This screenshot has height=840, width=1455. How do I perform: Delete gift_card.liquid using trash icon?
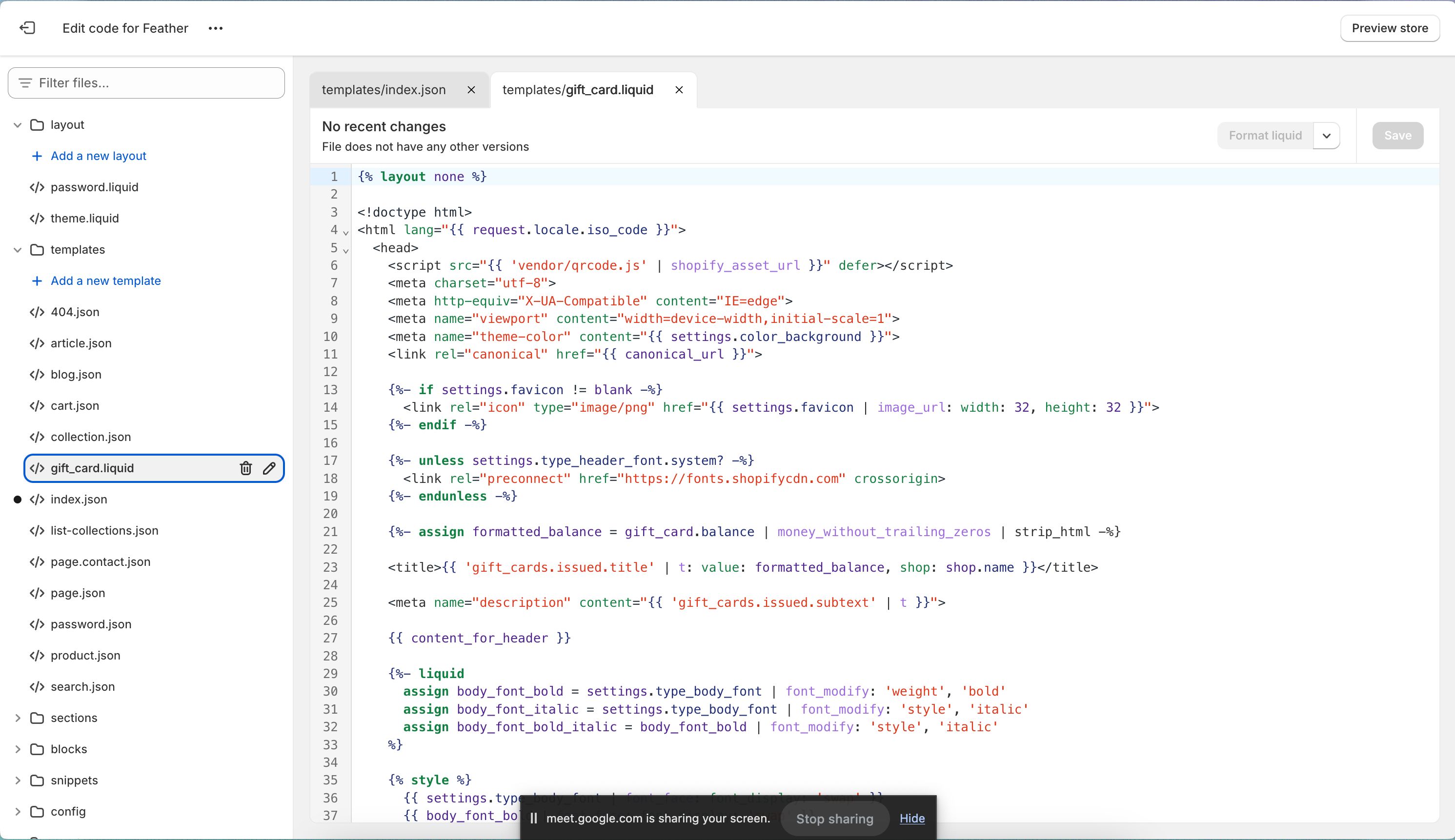[x=246, y=468]
